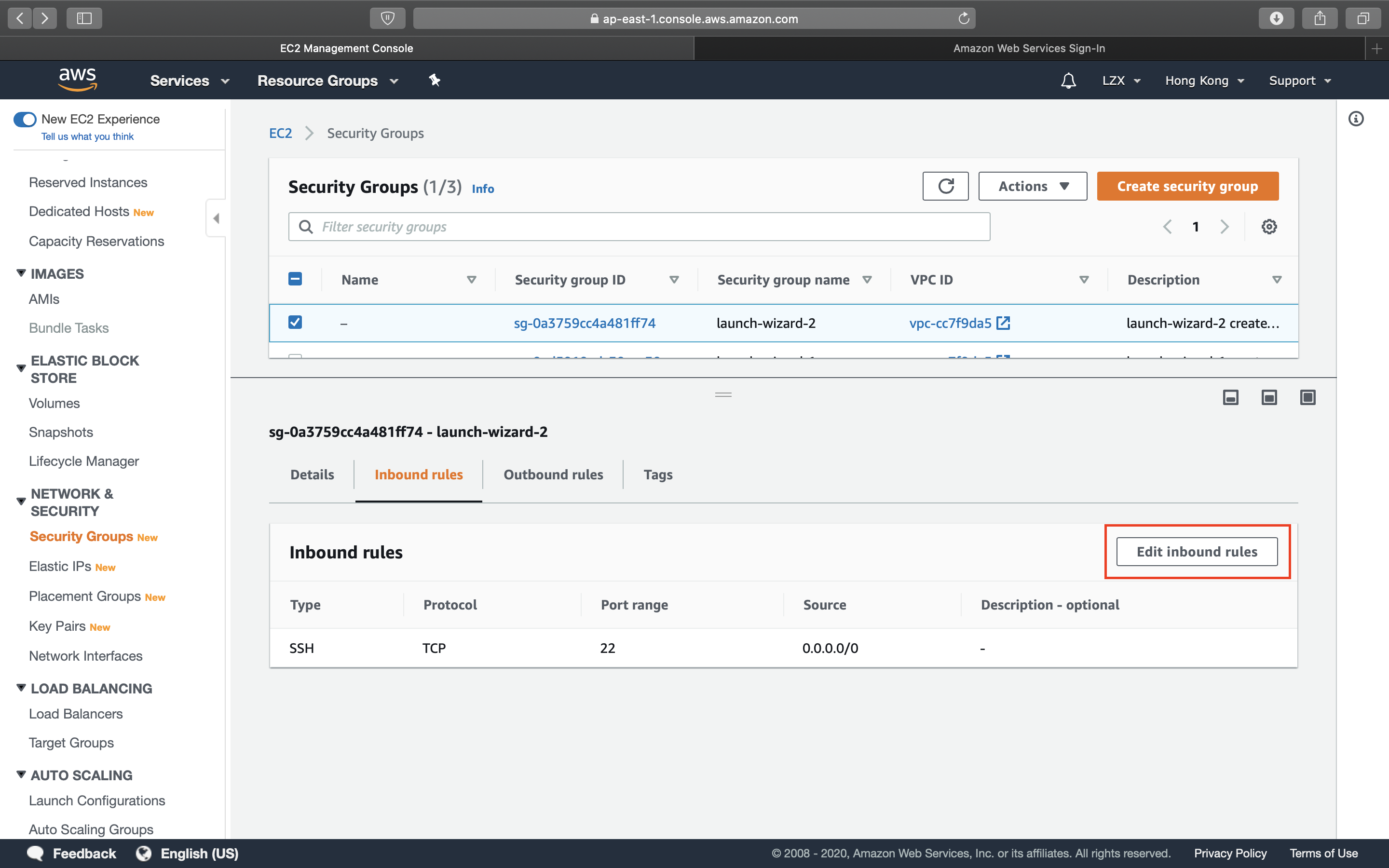The image size is (1389, 868).
Task: Toggle the New EC2 Experience switch
Action: pos(25,120)
